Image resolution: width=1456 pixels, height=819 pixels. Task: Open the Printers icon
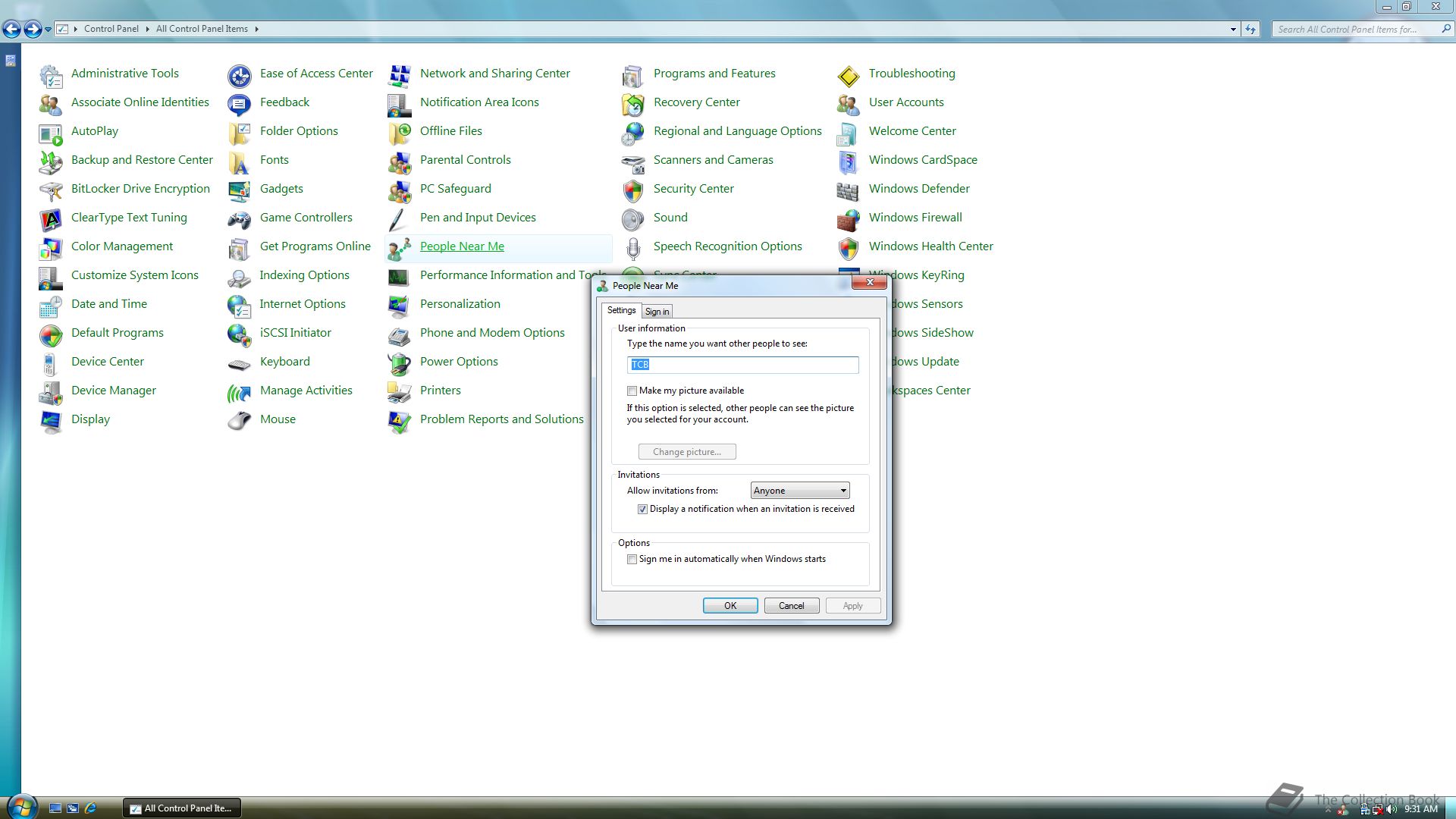pyautogui.click(x=400, y=391)
